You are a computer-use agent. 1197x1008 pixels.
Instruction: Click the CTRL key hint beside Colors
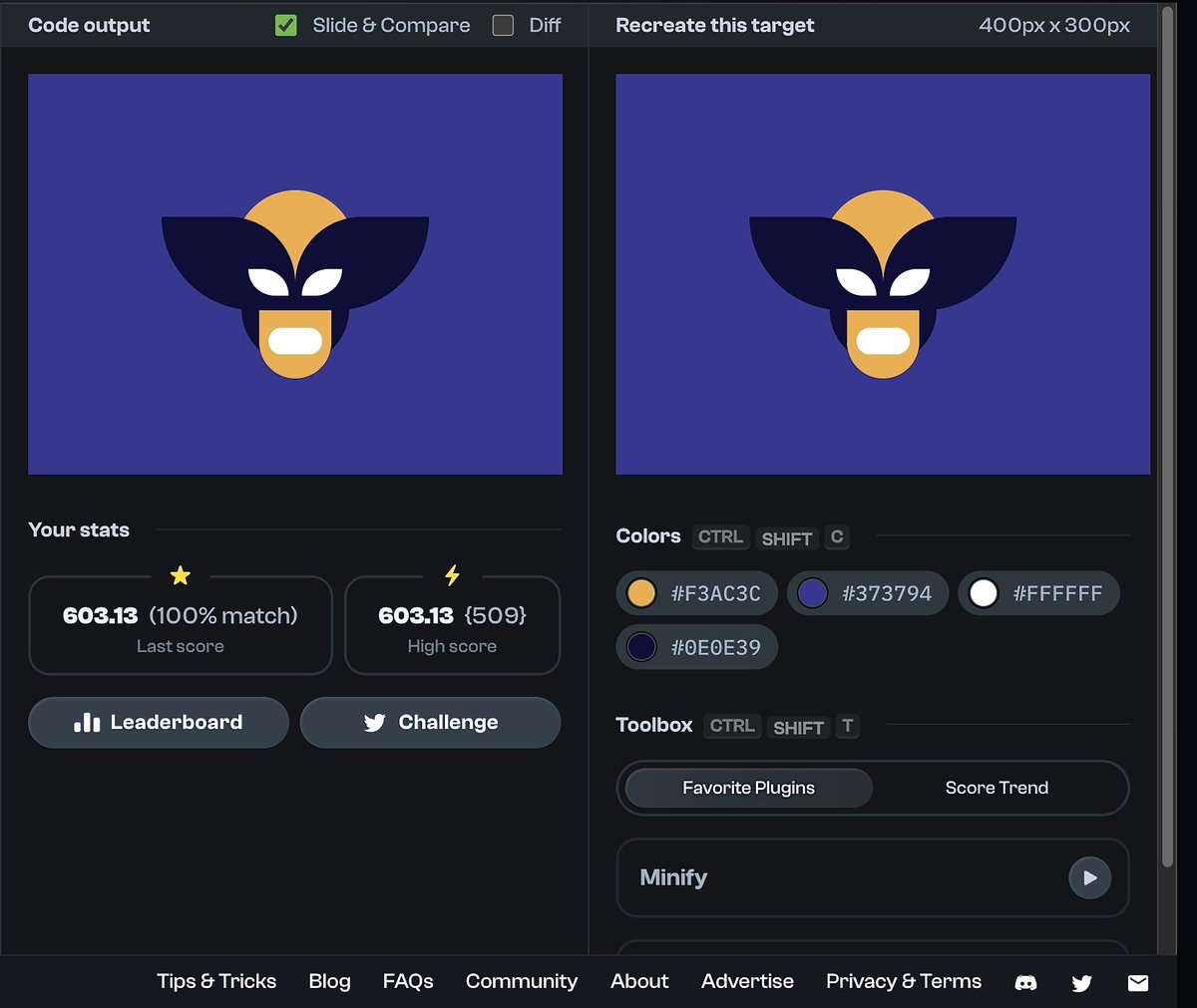(720, 537)
